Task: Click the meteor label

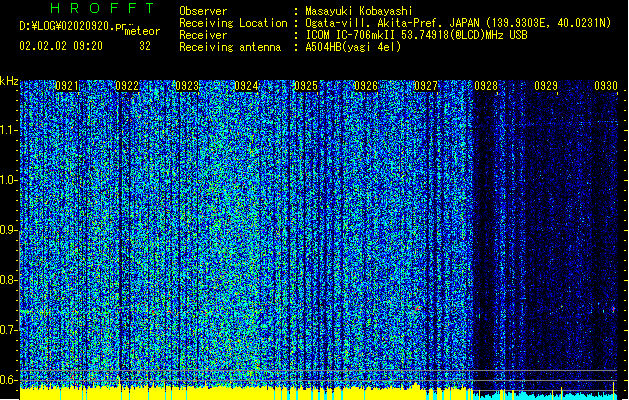Action: pyautogui.click(x=142, y=31)
